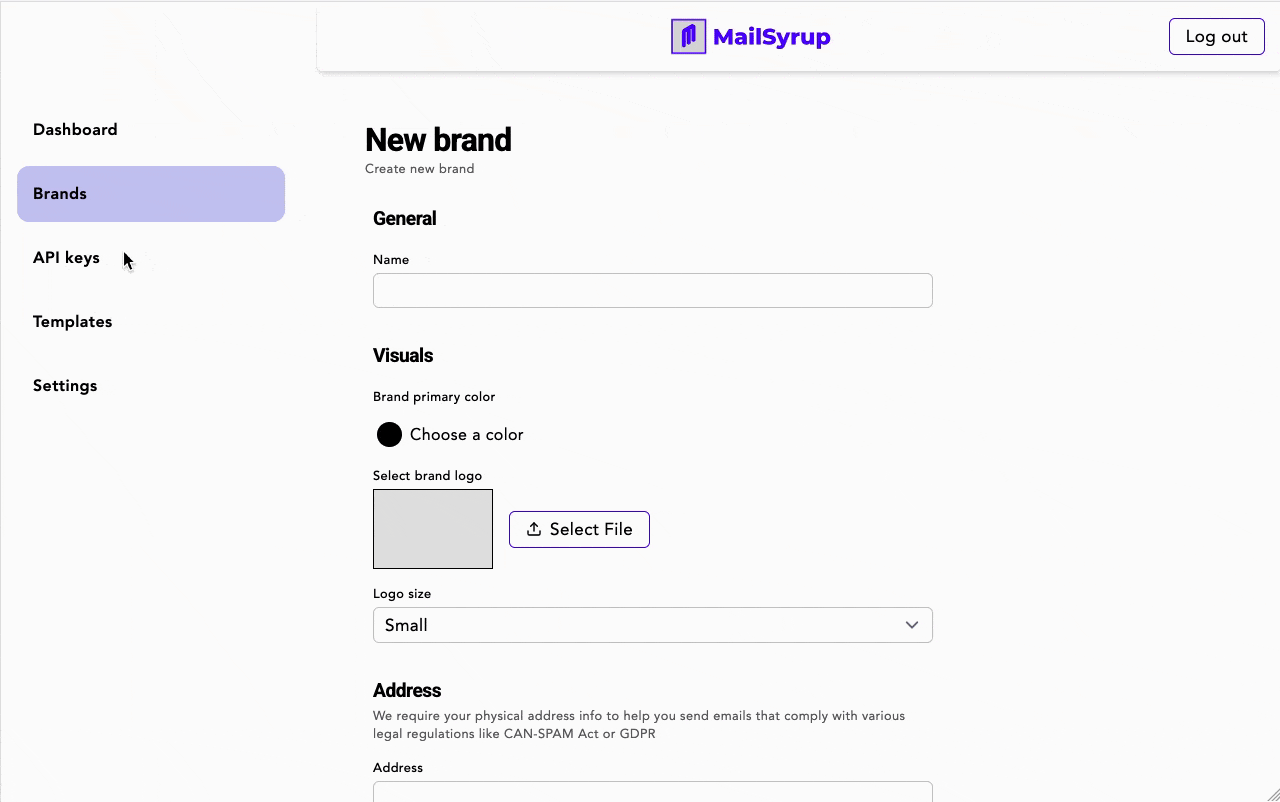Click the Select File button
Viewport: 1280px width, 802px height.
click(579, 529)
